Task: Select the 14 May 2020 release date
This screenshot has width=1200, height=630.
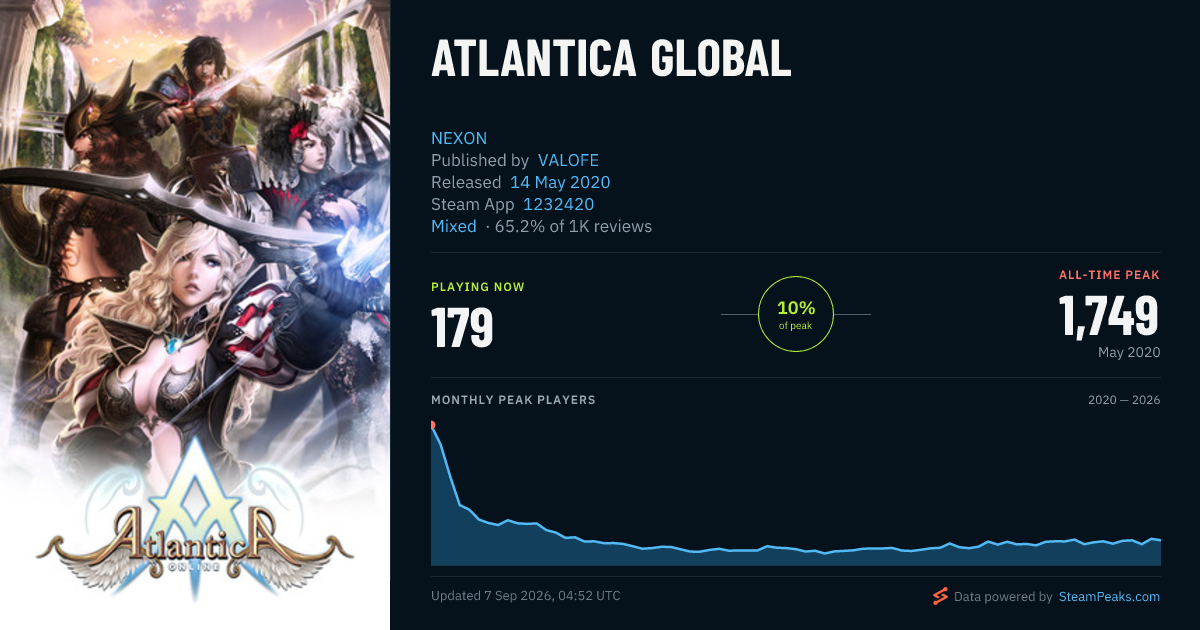Action: (x=560, y=182)
